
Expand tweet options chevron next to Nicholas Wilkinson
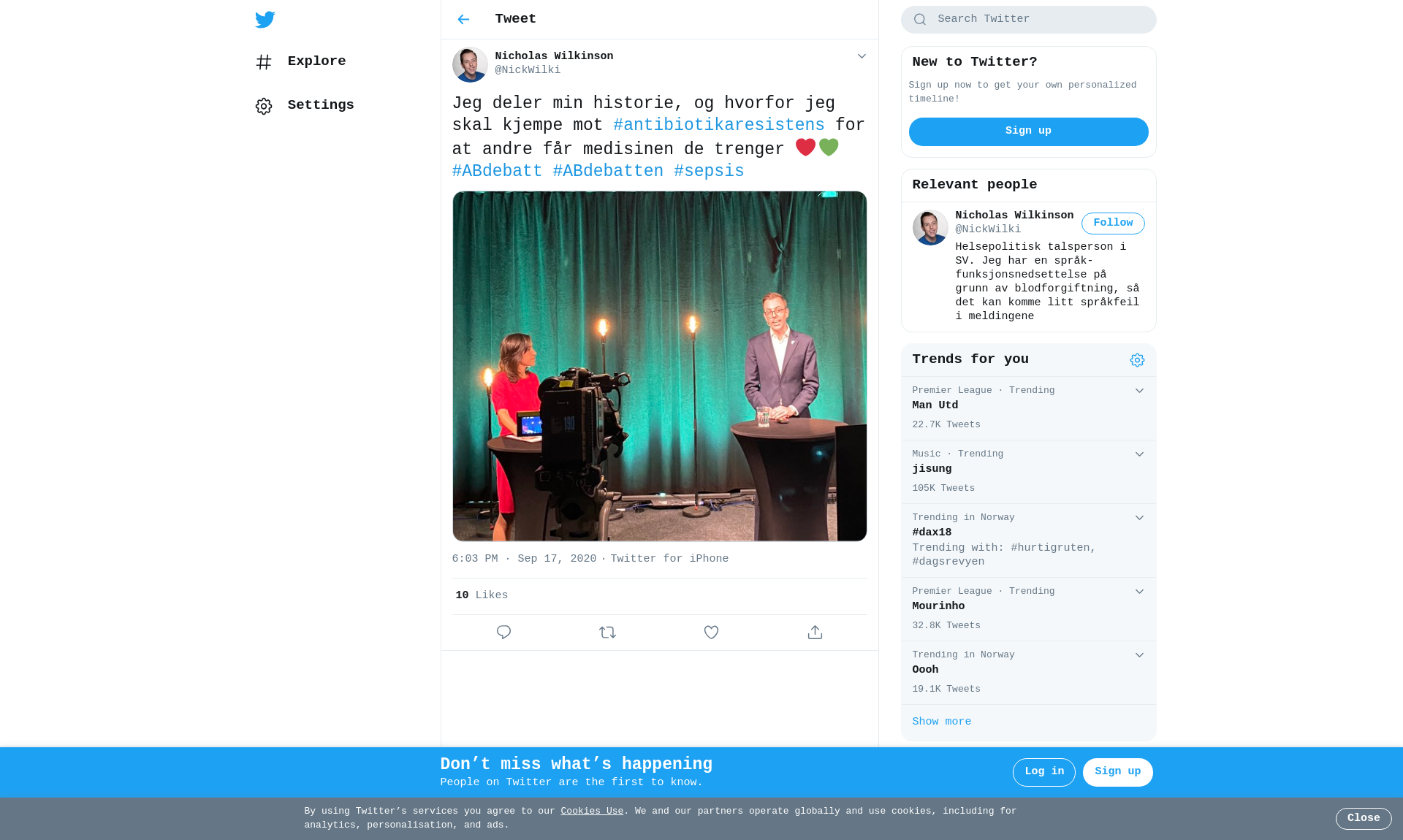tap(862, 56)
